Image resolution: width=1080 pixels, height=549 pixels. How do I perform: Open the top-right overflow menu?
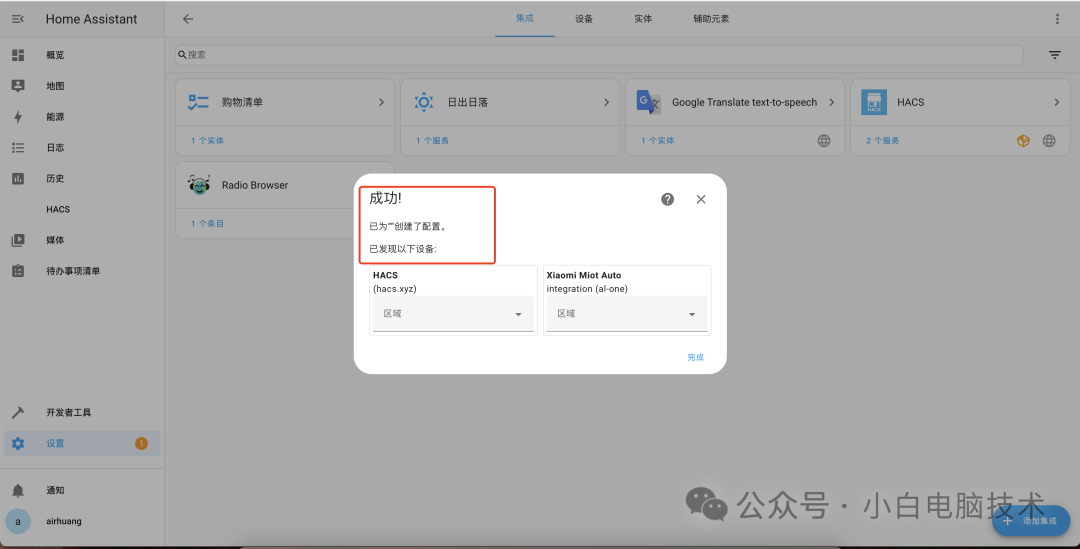click(1057, 19)
